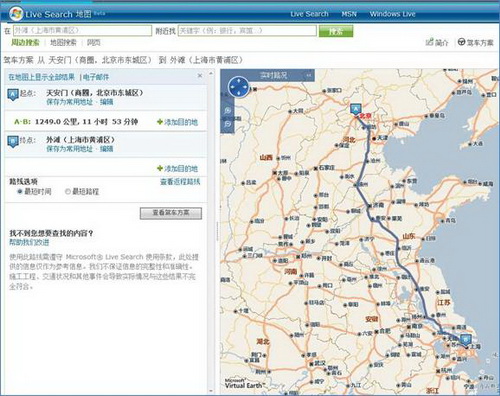The width and height of the screenshot is (500, 396).
Task: Collapse the map toolbar with the double arrow
Action: click(309, 76)
